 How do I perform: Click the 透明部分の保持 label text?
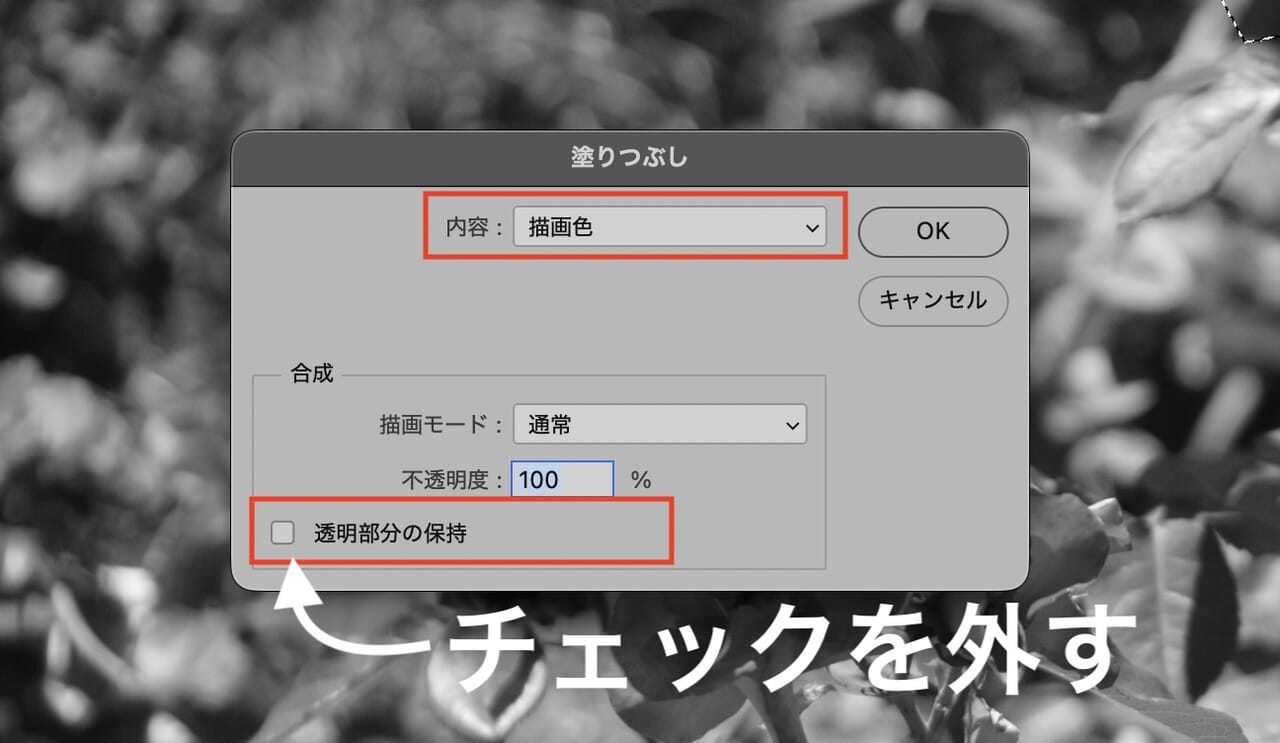(390, 533)
